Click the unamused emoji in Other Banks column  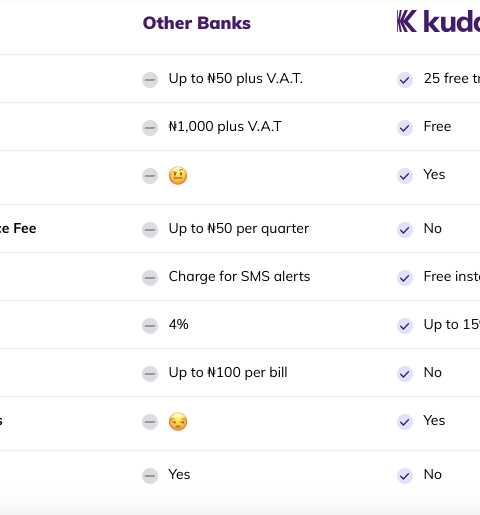pyautogui.click(x=178, y=421)
